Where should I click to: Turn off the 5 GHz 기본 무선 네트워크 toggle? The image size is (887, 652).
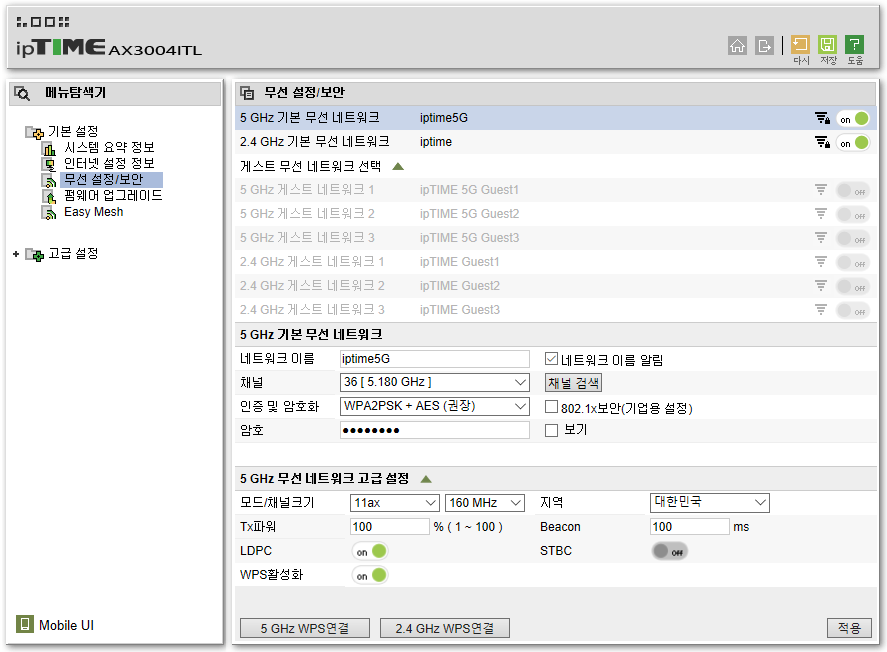855,117
